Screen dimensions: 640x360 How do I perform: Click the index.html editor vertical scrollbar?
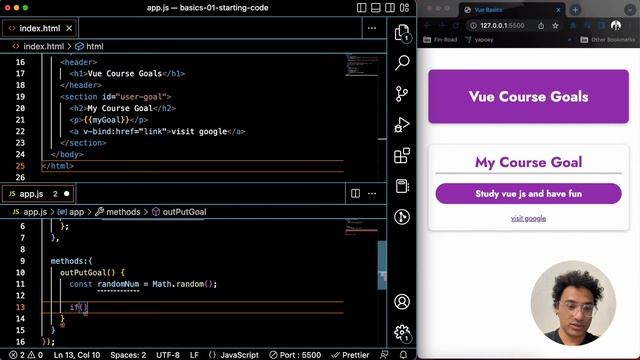pyautogui.click(x=382, y=118)
